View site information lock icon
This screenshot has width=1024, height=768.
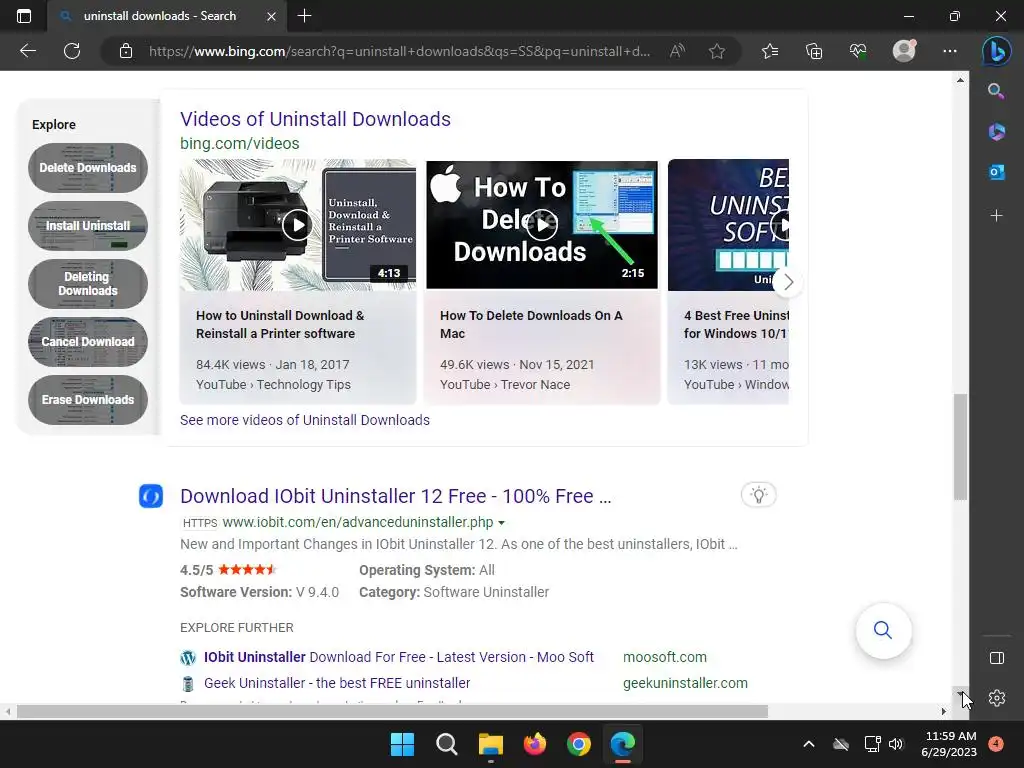pos(126,51)
